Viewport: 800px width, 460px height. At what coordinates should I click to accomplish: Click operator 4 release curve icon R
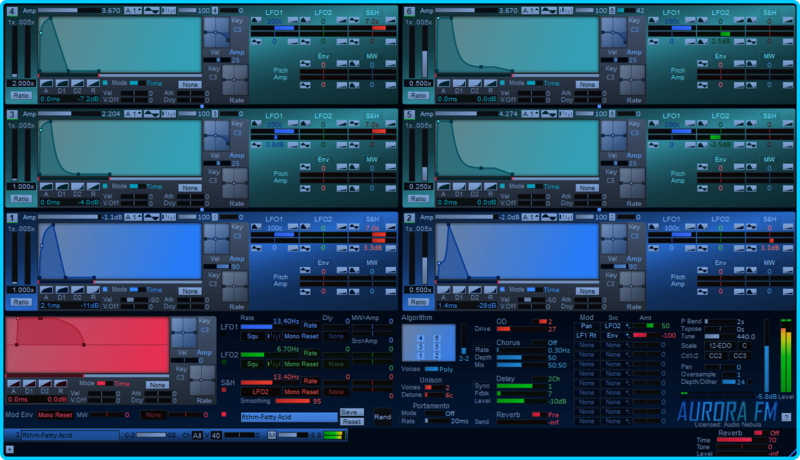coord(93,83)
